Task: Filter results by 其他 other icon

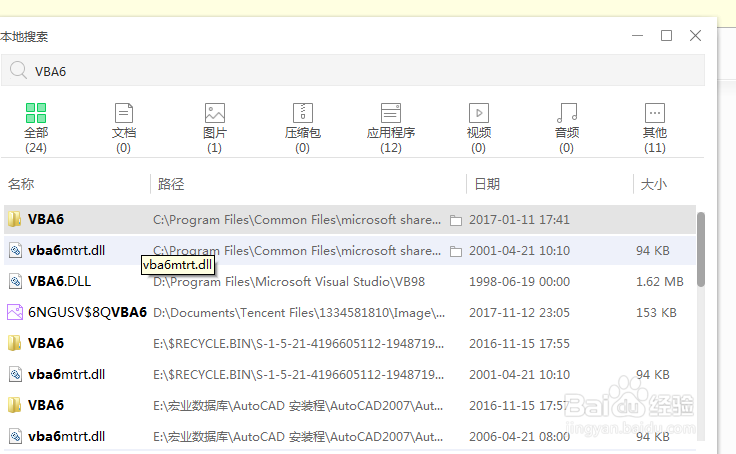Action: coord(655,113)
